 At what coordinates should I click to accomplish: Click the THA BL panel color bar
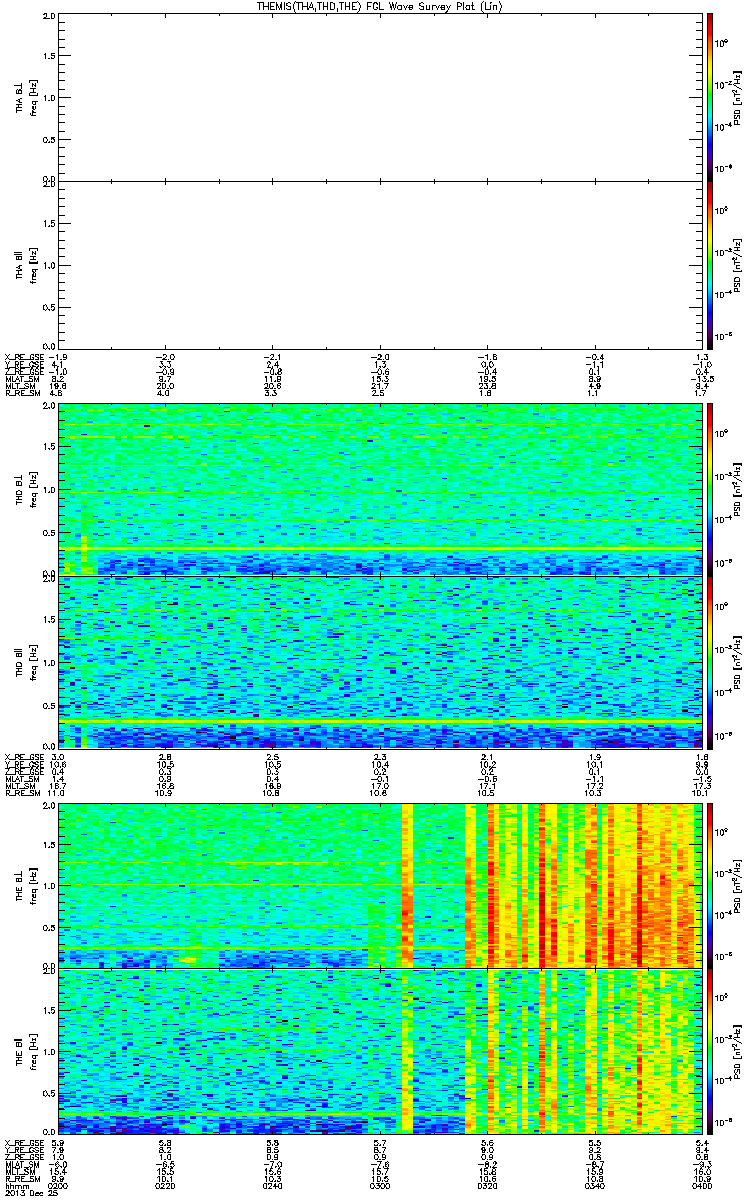click(710, 96)
